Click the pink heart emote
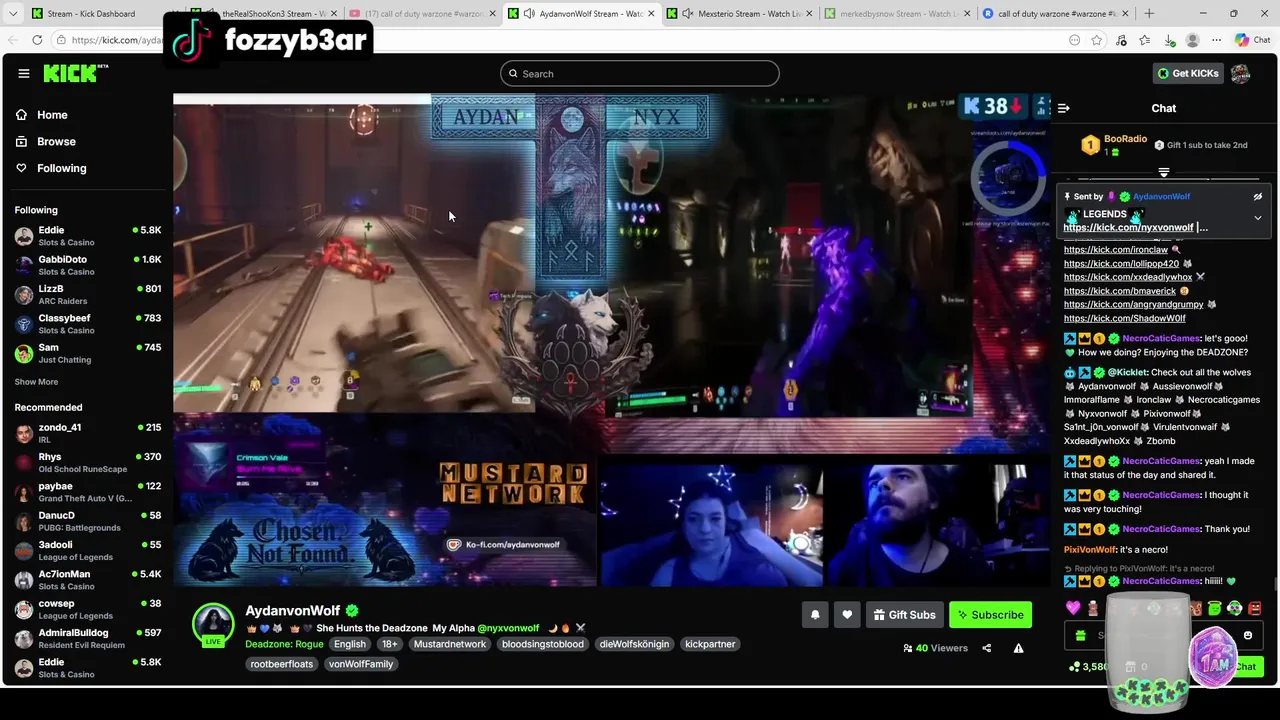Viewport: 1280px width, 720px height. point(1073,608)
